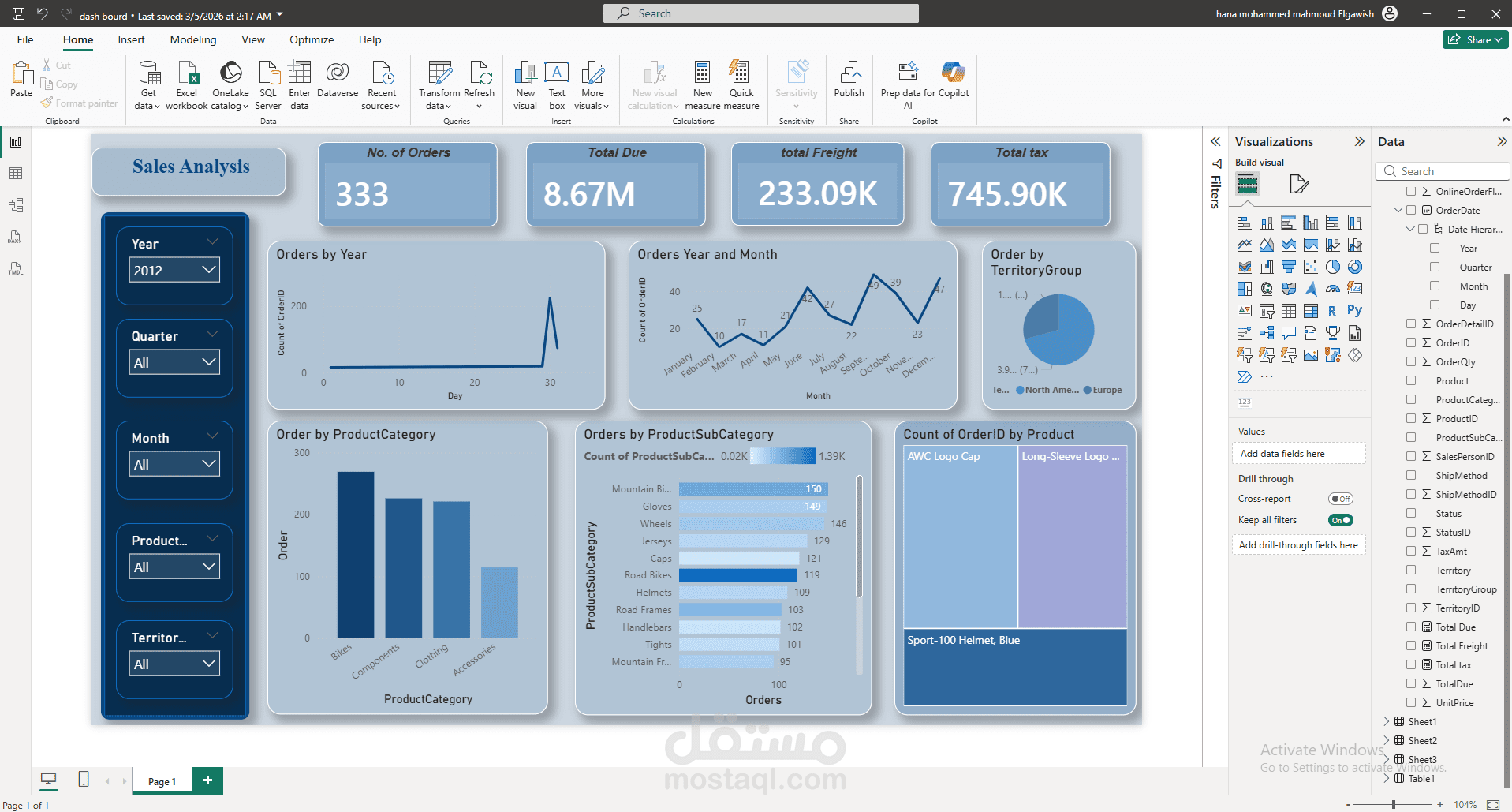Open the Modeling ribbon tab
The width and height of the screenshot is (1512, 812).
pos(193,39)
